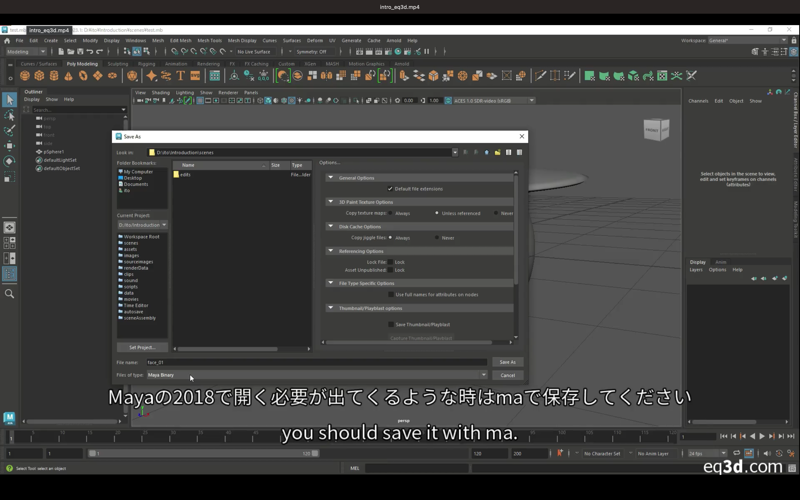Image resolution: width=800 pixels, height=500 pixels.
Task: Click the Set Project button
Action: click(141, 347)
